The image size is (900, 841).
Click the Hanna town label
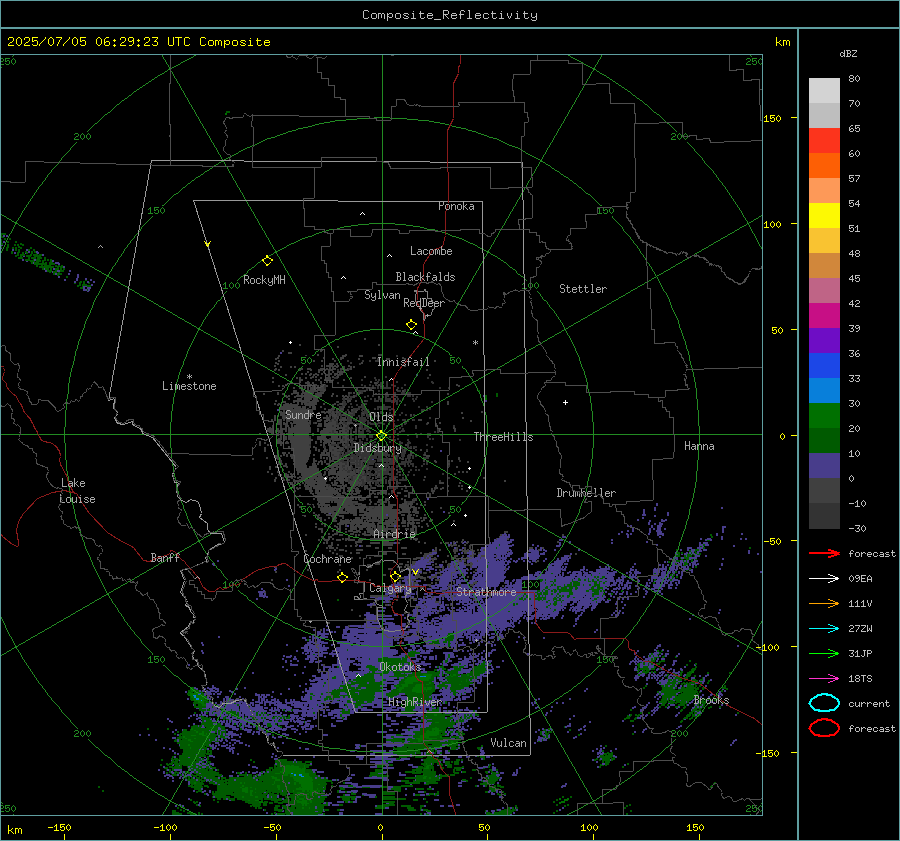[x=699, y=446]
